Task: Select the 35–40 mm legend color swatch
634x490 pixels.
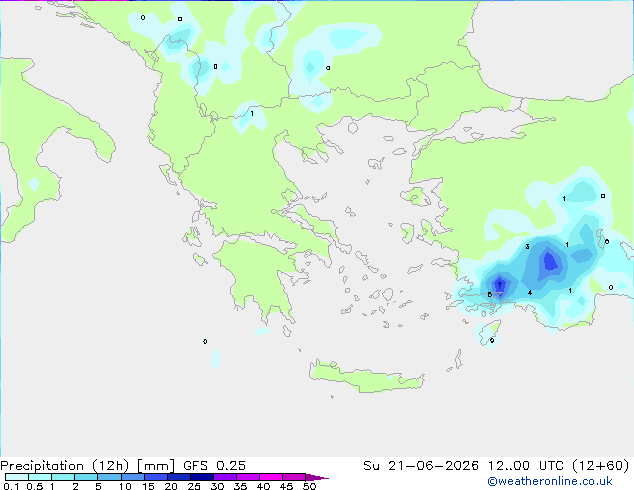Action: [248, 477]
